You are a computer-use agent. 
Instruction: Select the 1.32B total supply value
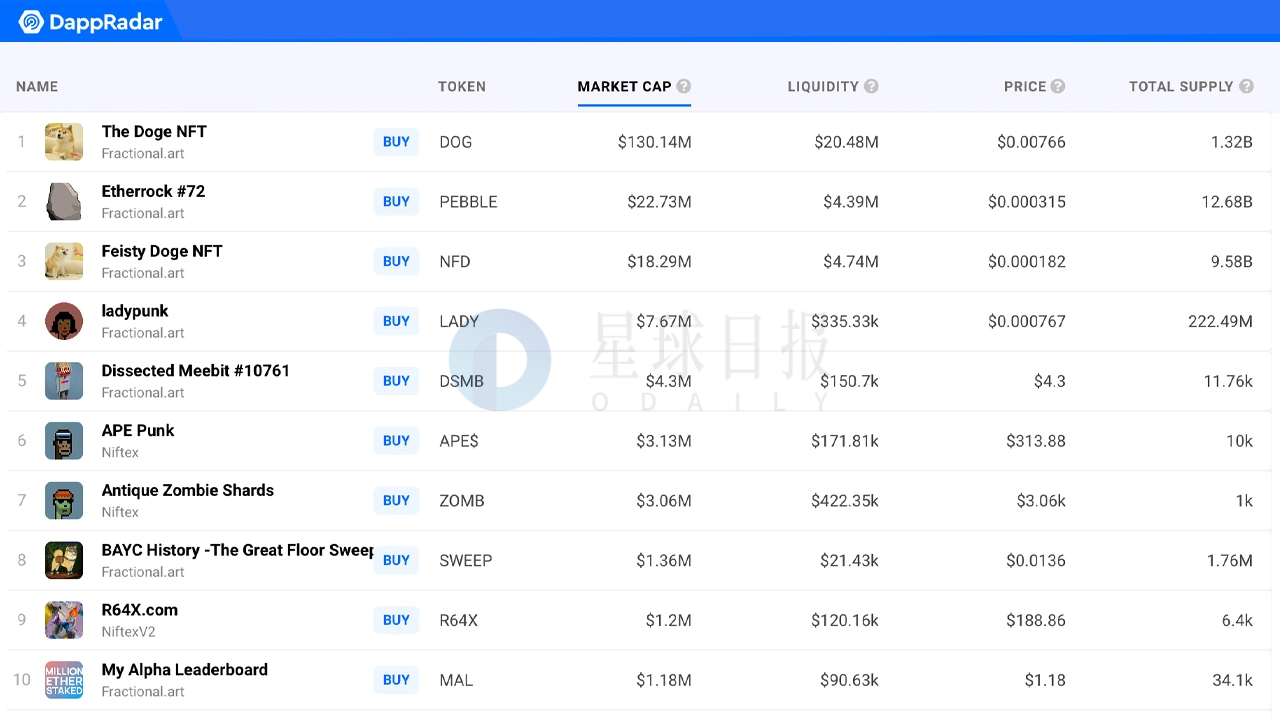pos(1232,142)
